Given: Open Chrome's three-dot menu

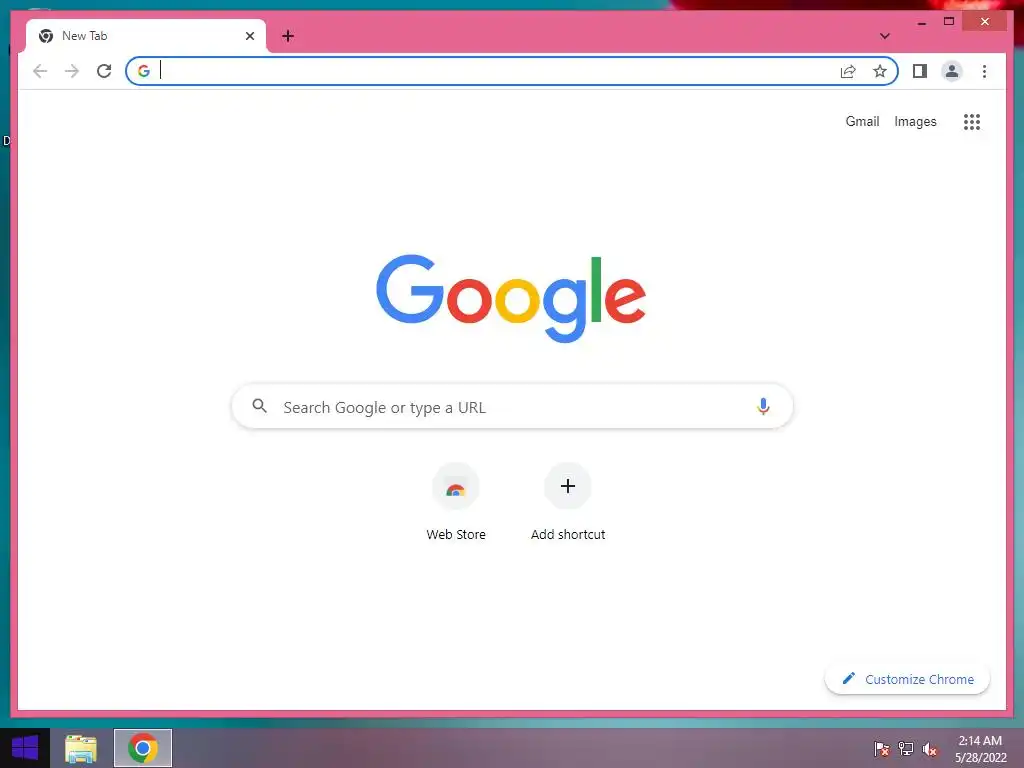Looking at the screenshot, I should coord(984,71).
